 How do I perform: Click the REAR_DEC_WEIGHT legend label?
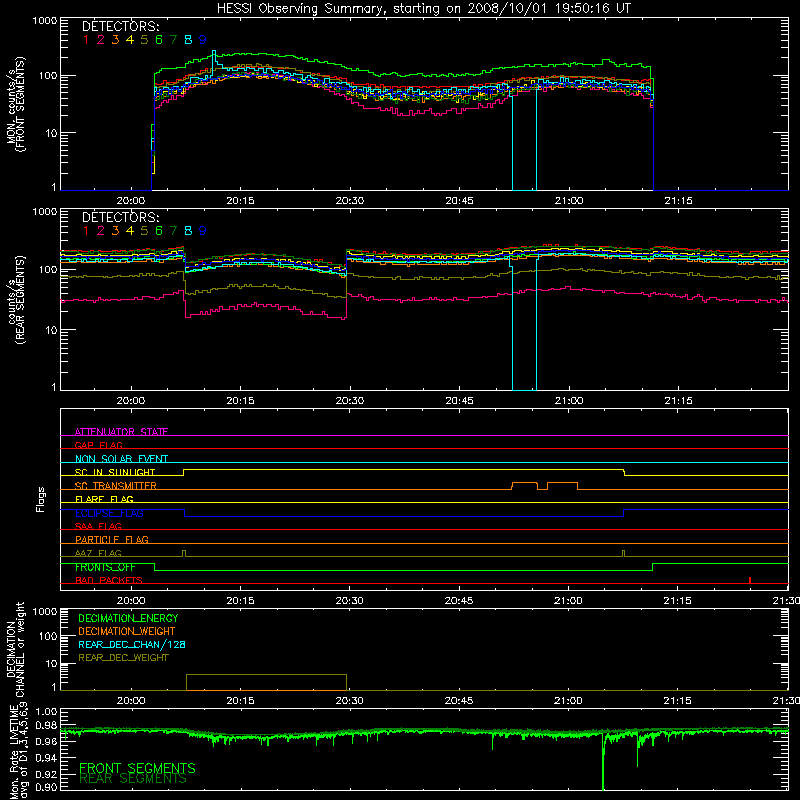click(123, 658)
